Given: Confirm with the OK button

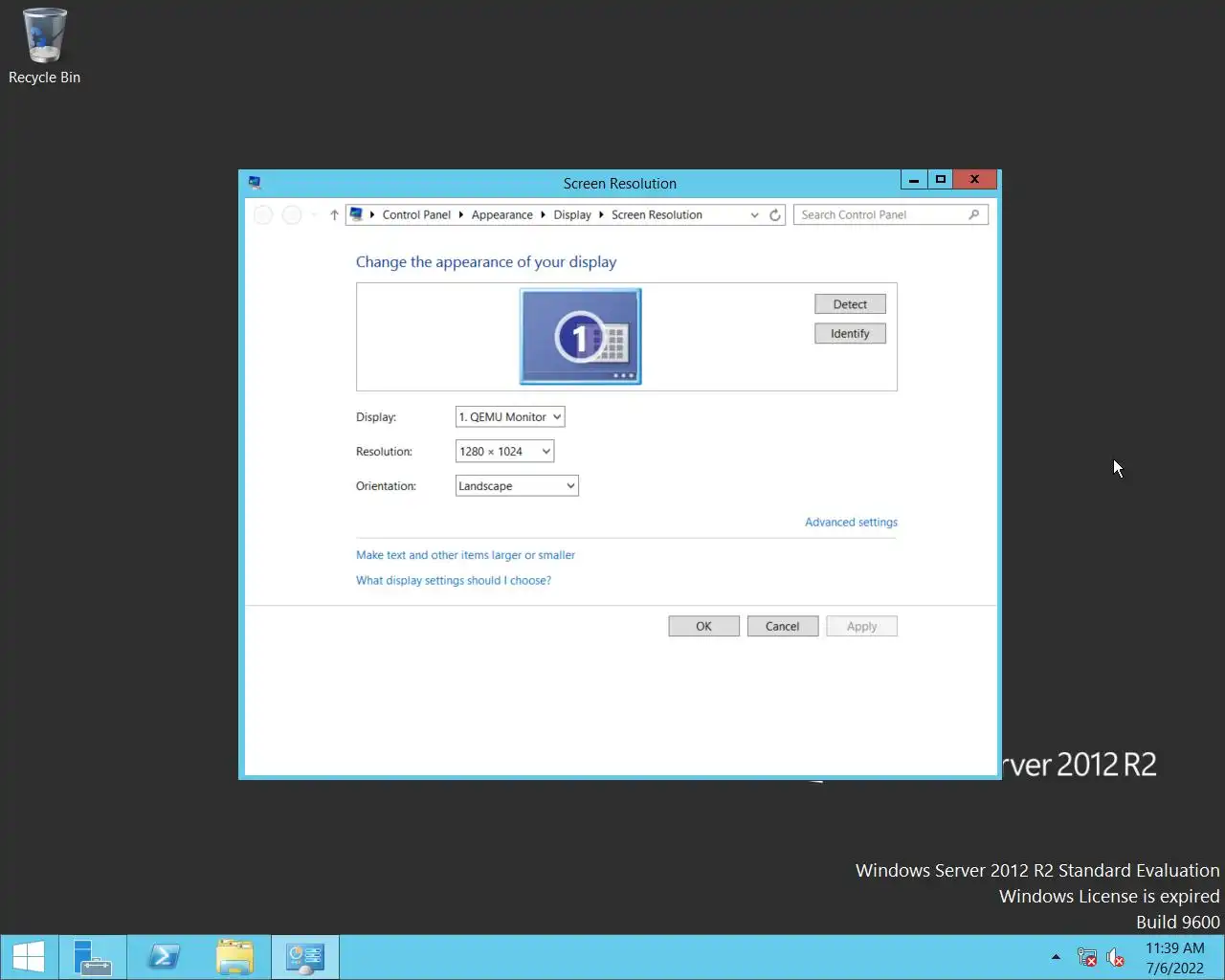Looking at the screenshot, I should coord(703,626).
